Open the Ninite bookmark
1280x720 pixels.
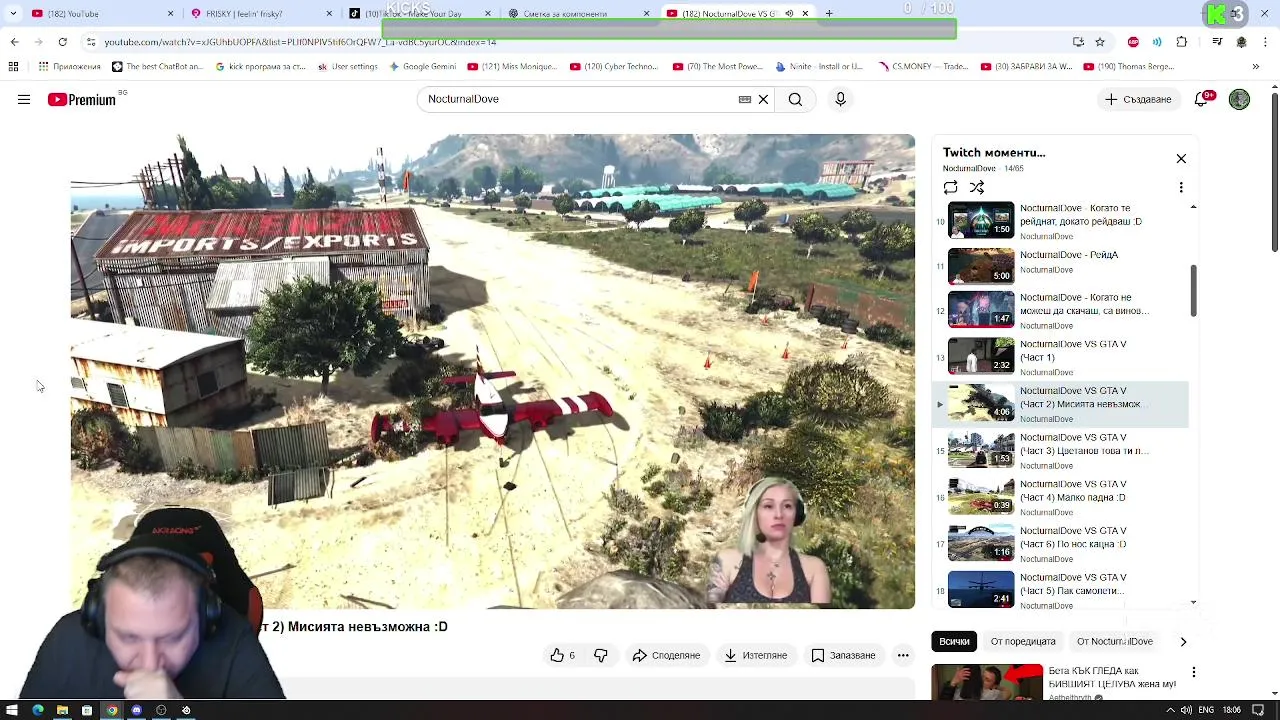click(819, 67)
